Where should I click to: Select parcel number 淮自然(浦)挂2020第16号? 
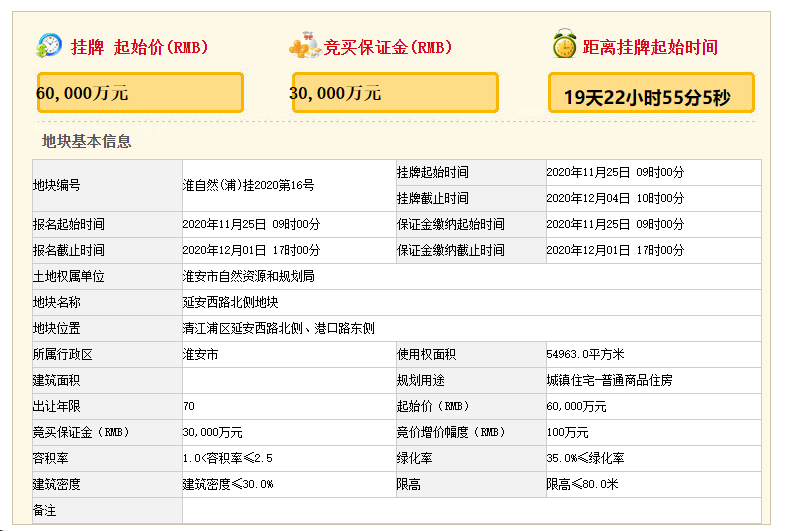point(248,185)
